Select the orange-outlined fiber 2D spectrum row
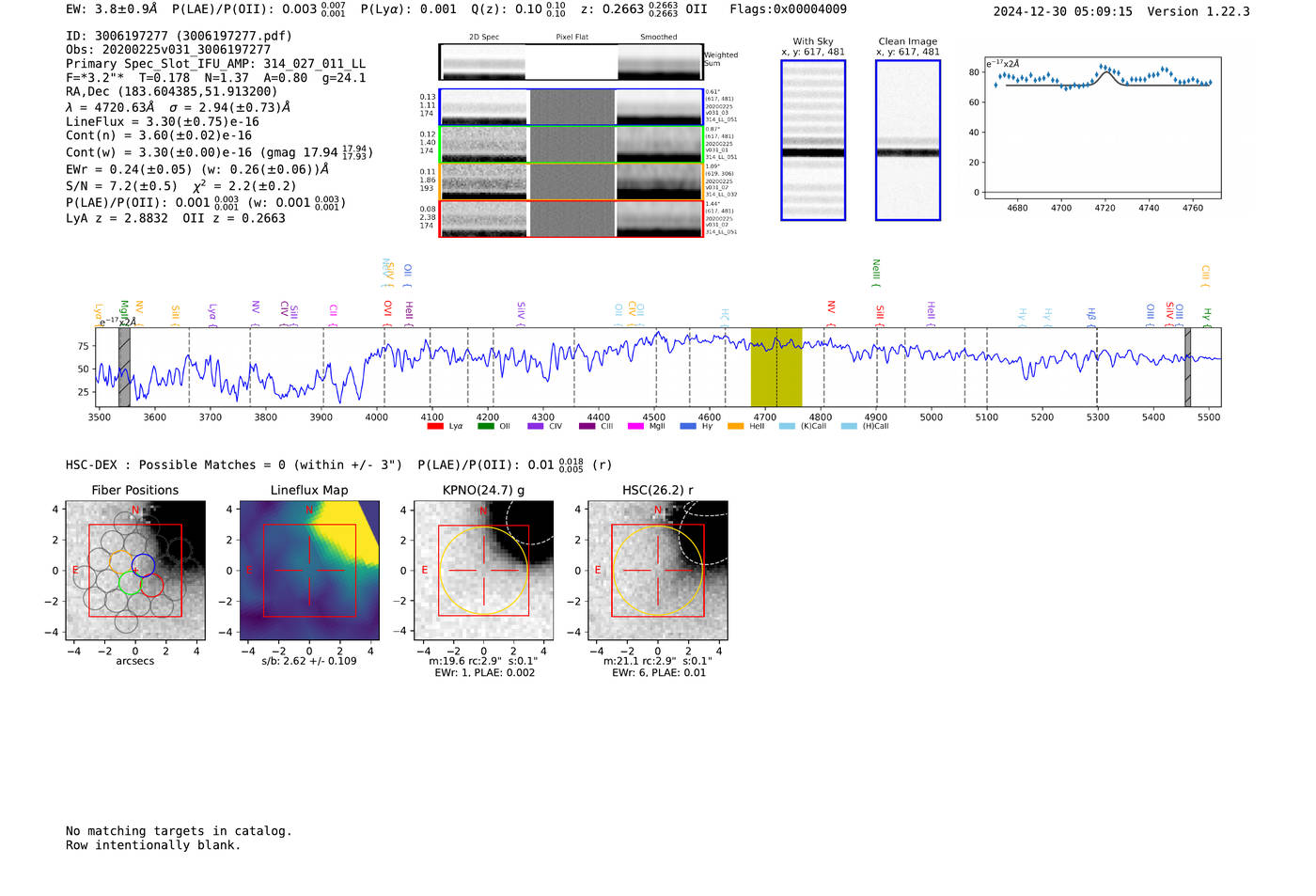This screenshot has height=896, width=1316. (572, 181)
